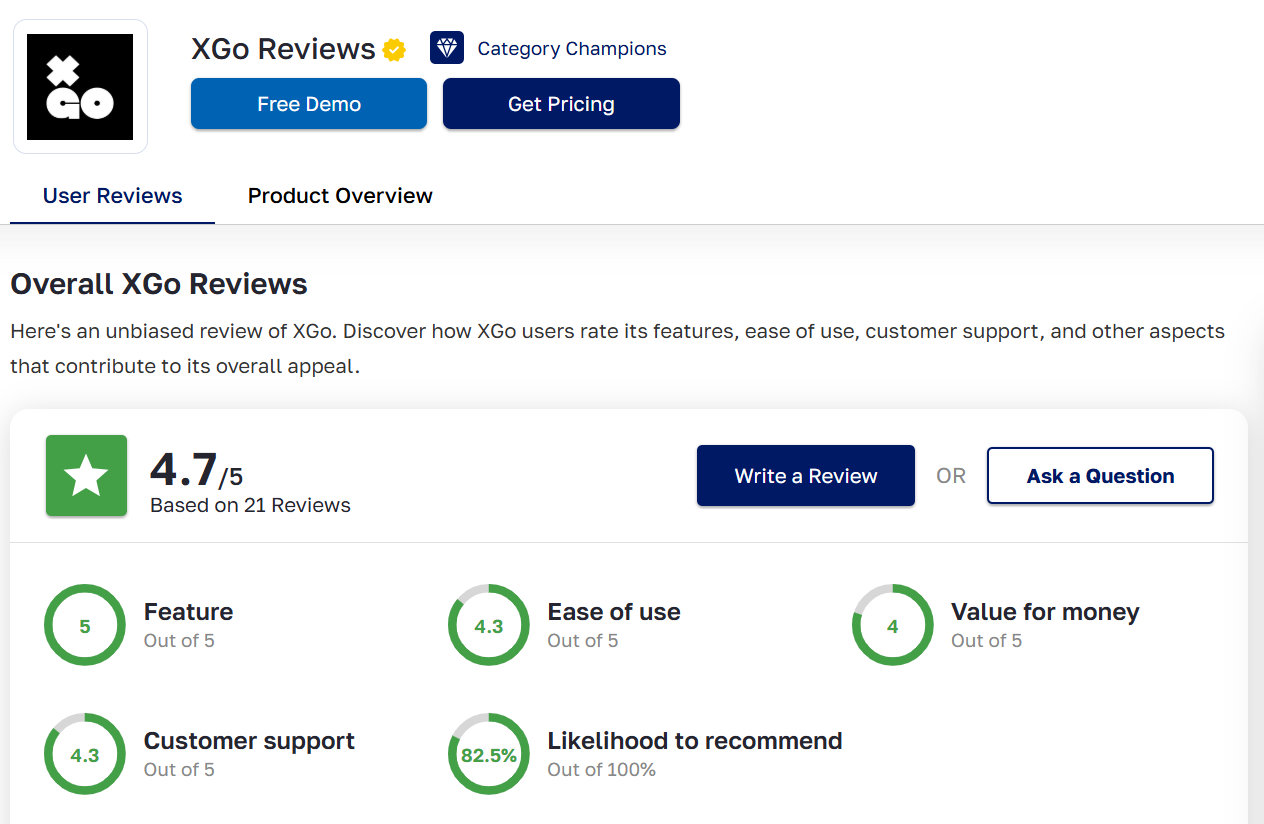Click the Feature score circle icon
The height and width of the screenshot is (824, 1264).
[85, 626]
